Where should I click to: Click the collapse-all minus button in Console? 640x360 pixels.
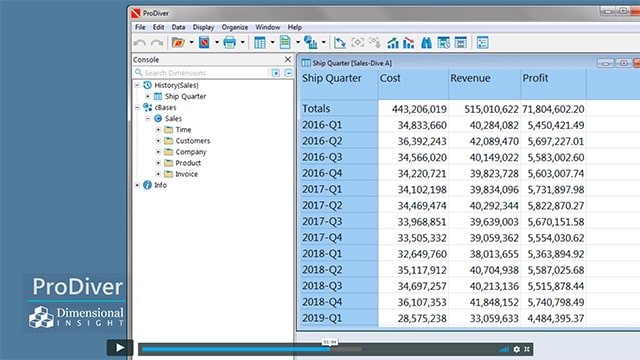289,73
